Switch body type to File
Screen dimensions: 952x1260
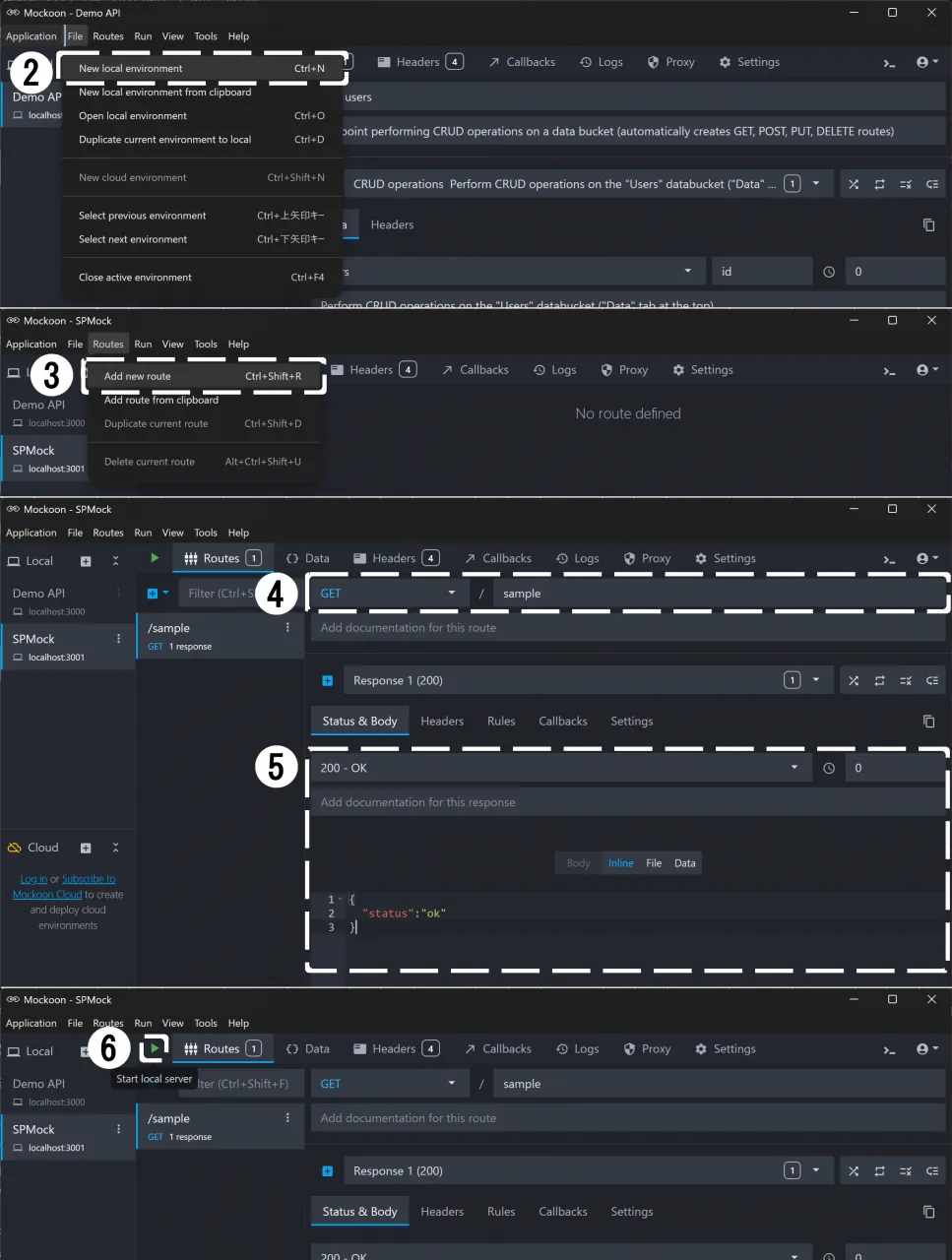[x=654, y=863]
